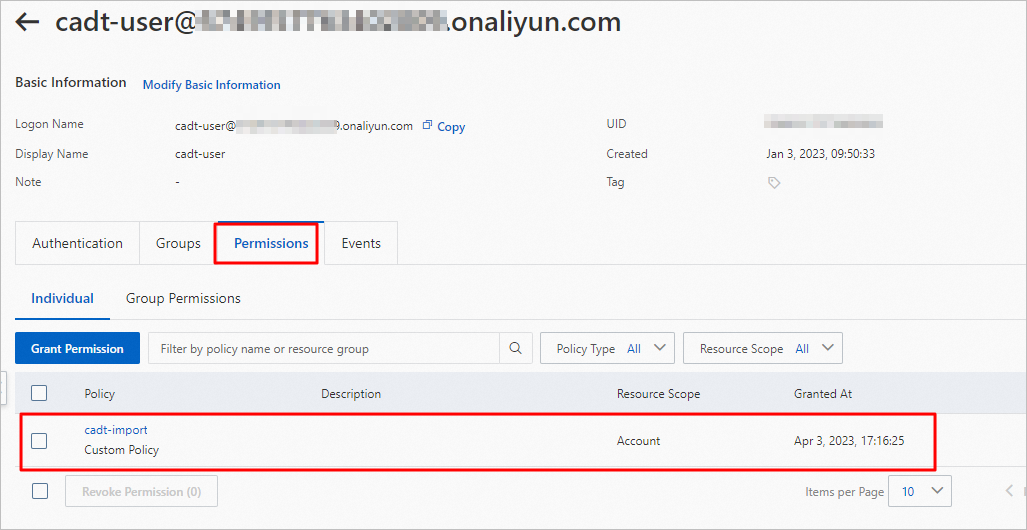
Task: Click the copy icon beside logon name
Action: pyautogui.click(x=428, y=125)
